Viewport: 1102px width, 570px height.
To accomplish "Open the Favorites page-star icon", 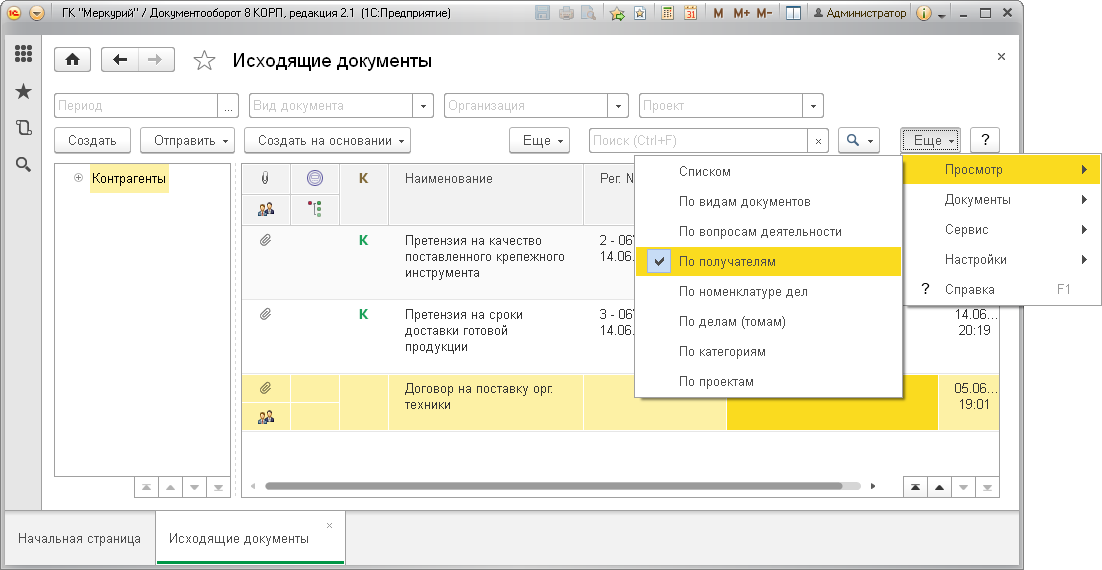I will [x=640, y=13].
